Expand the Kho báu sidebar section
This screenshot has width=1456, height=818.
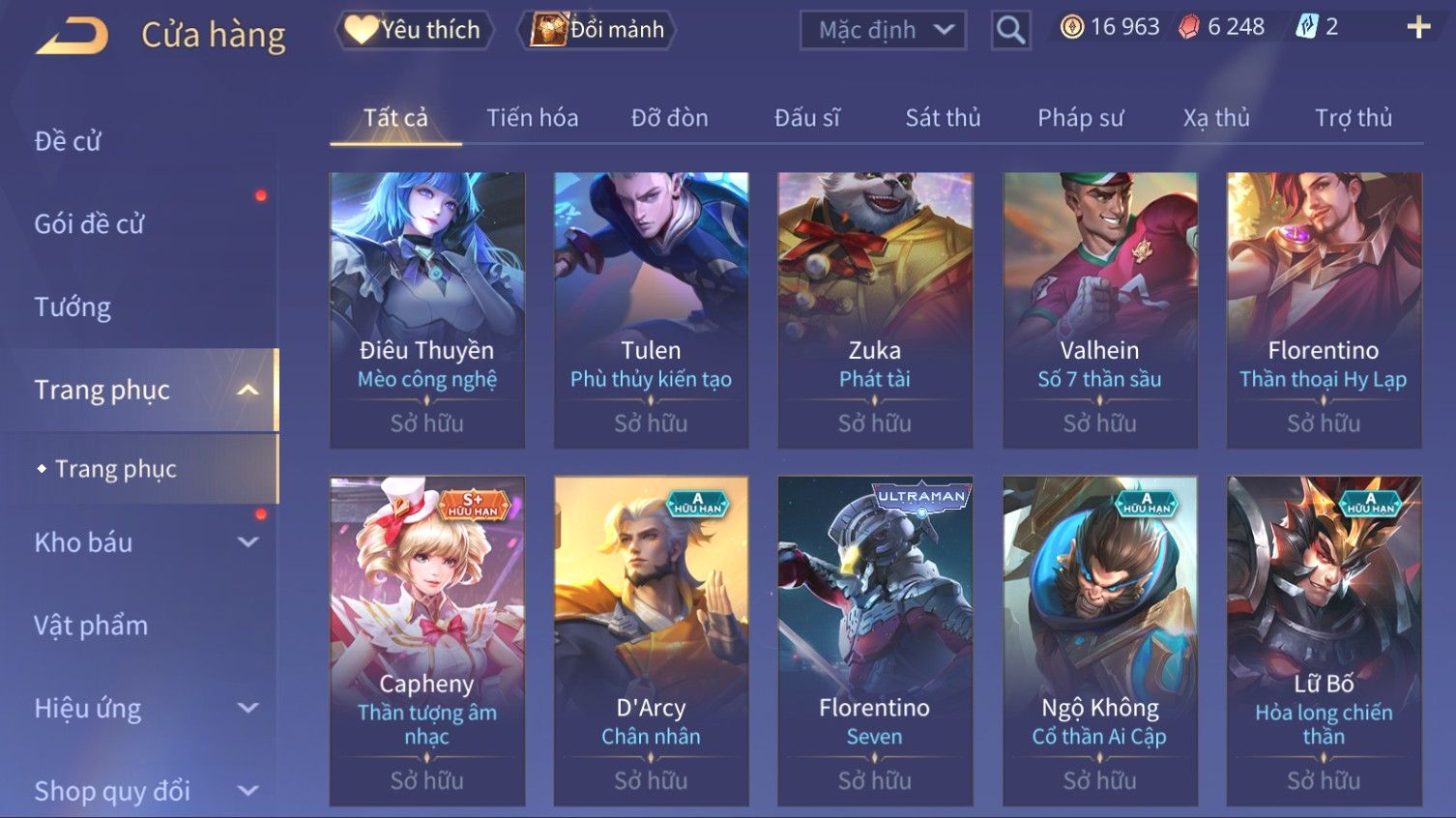pyautogui.click(x=248, y=542)
